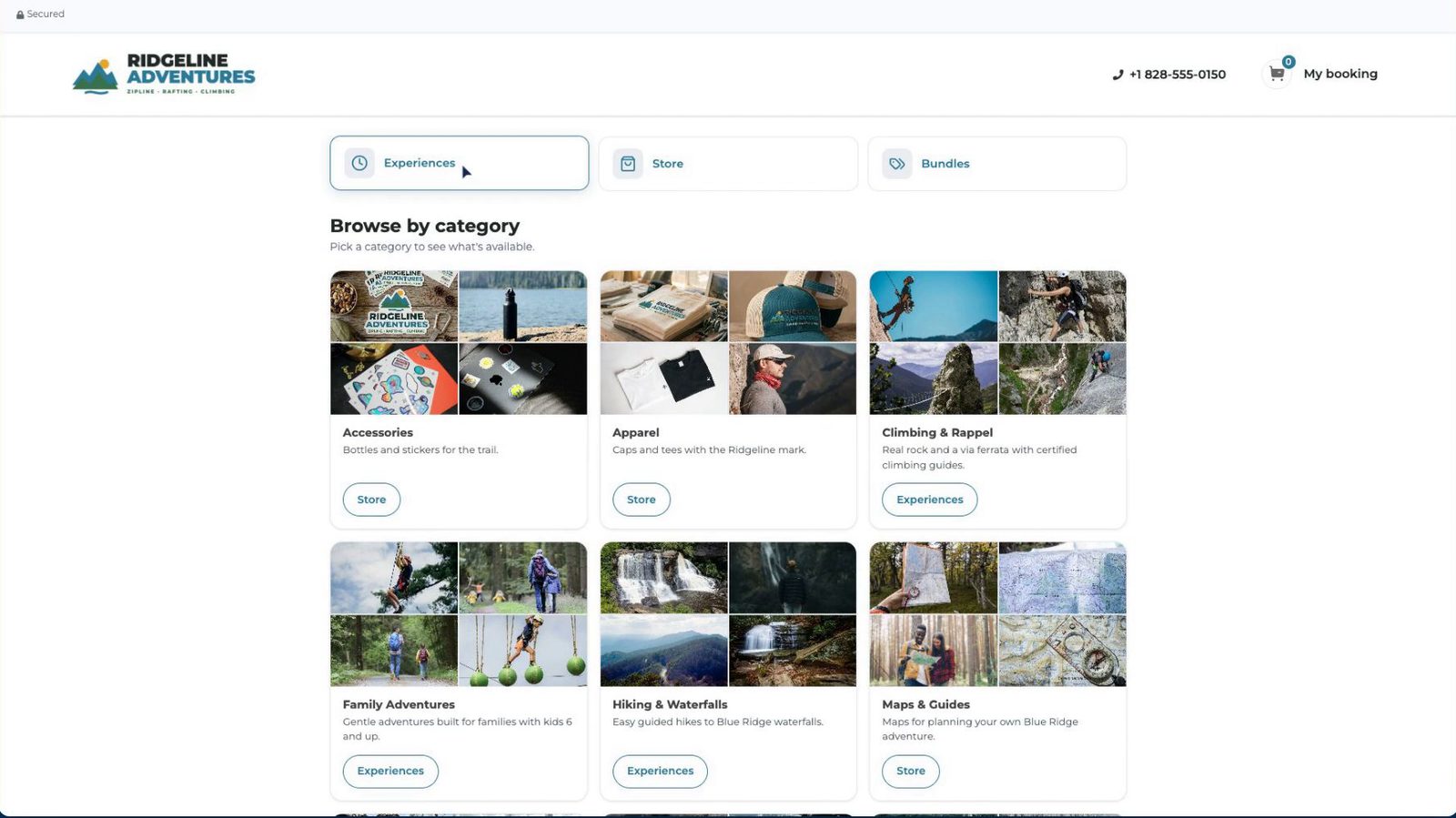Open Experiences under Climbing & Rappel
This screenshot has width=1456, height=818.
(x=929, y=500)
